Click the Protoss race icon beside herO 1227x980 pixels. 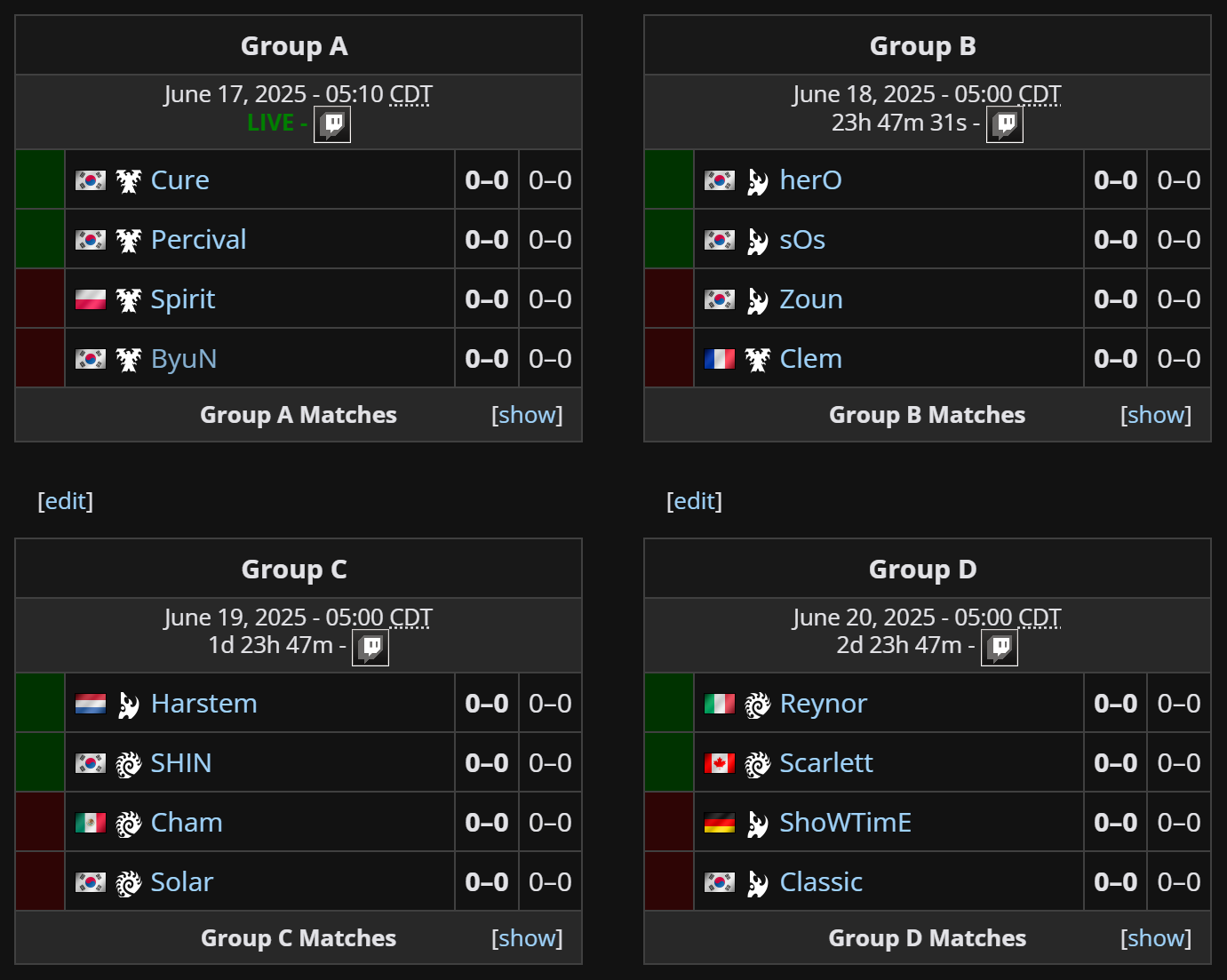coord(758,181)
